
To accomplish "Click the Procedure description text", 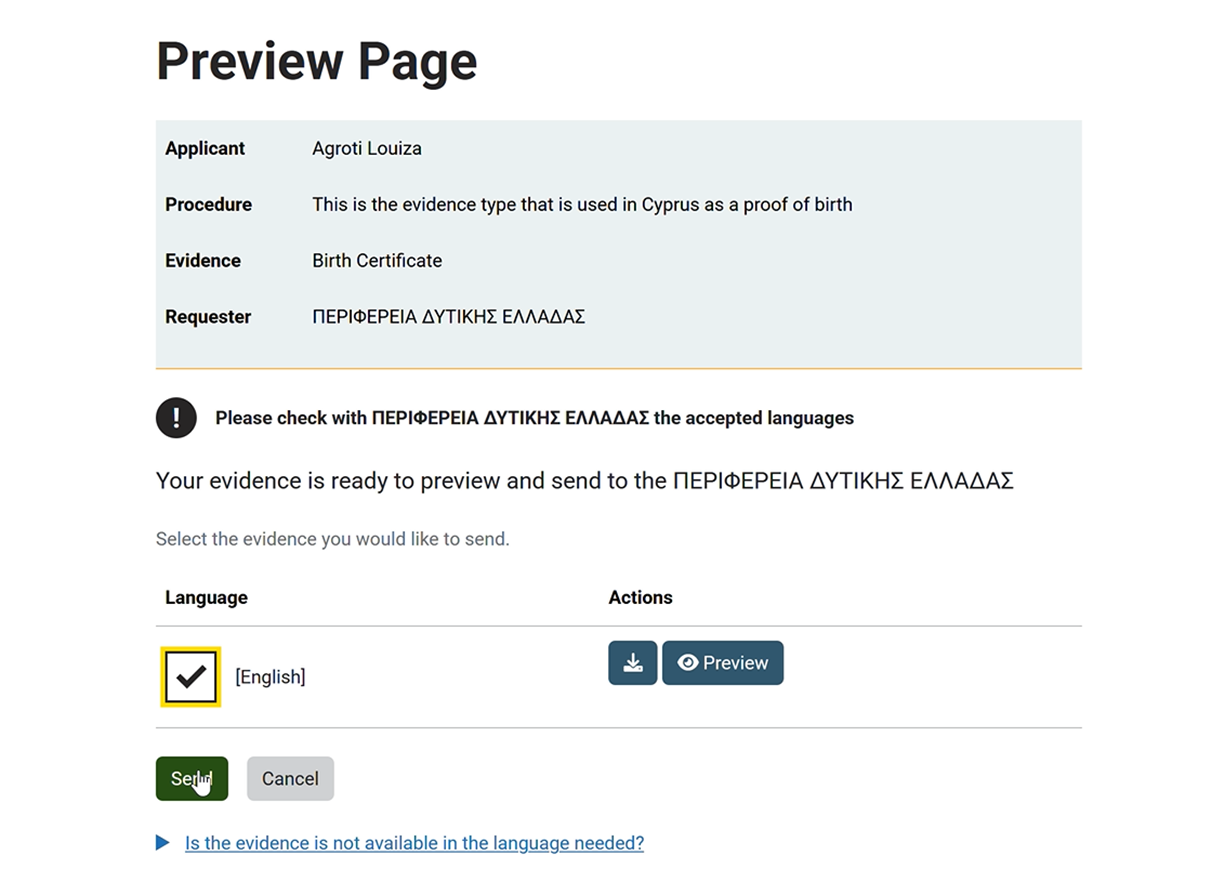I will [582, 204].
